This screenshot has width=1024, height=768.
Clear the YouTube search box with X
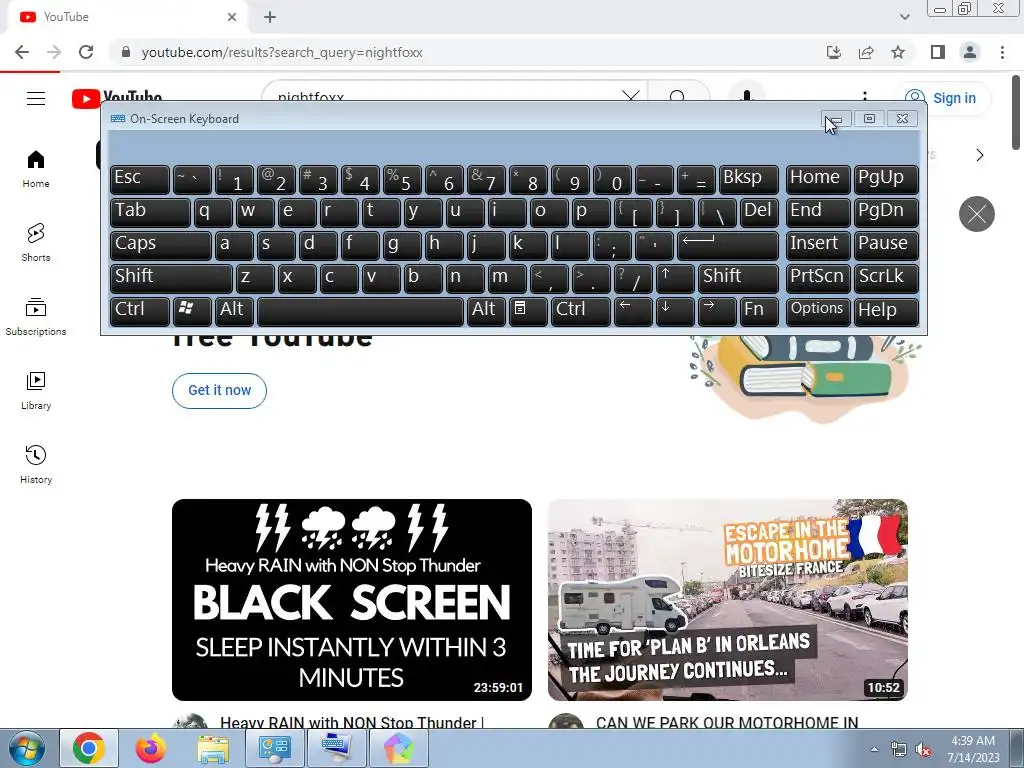click(x=631, y=97)
